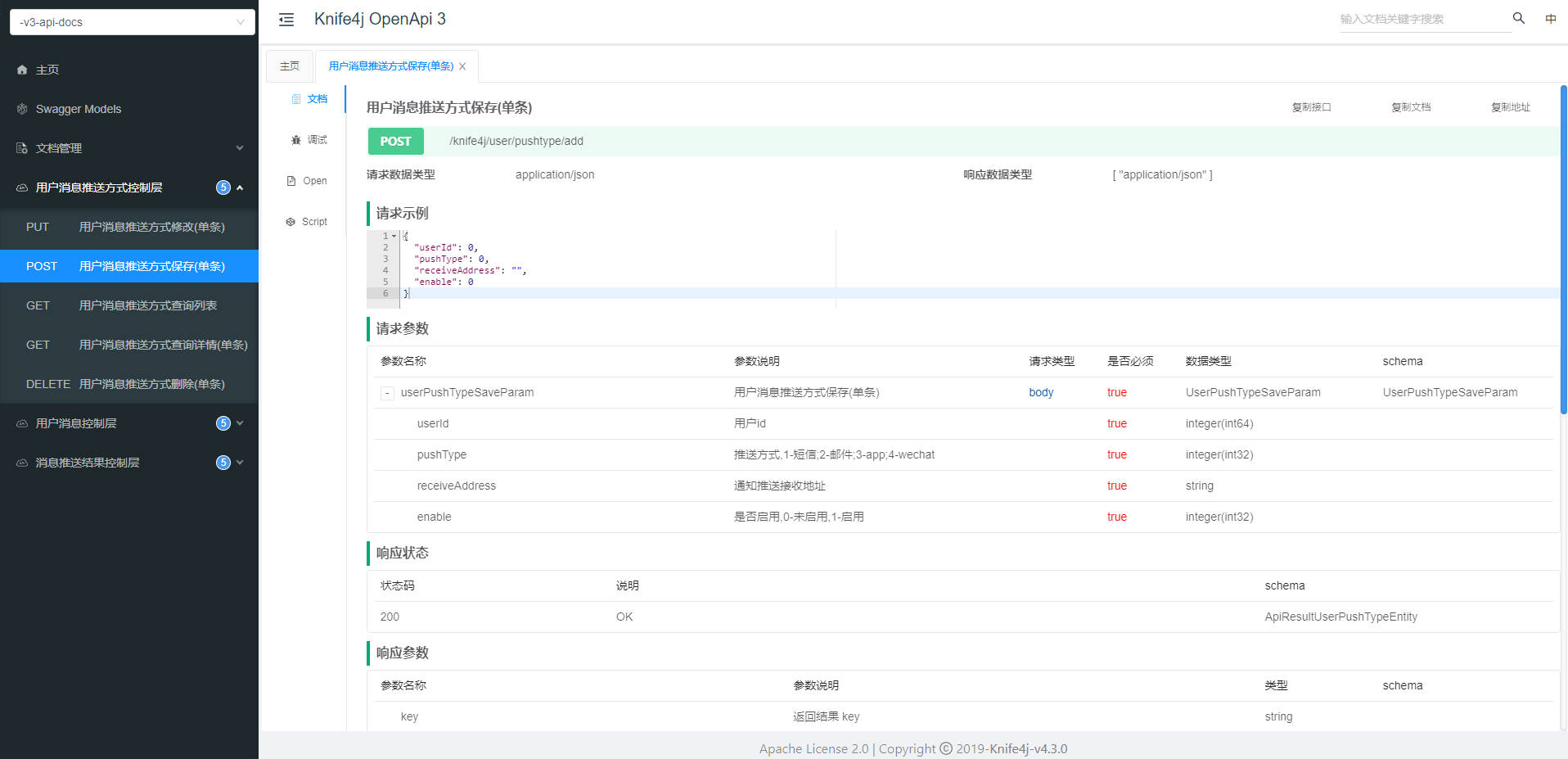Open the -v3-api-docs group dropdown
The height and width of the screenshot is (759, 1568).
click(133, 22)
